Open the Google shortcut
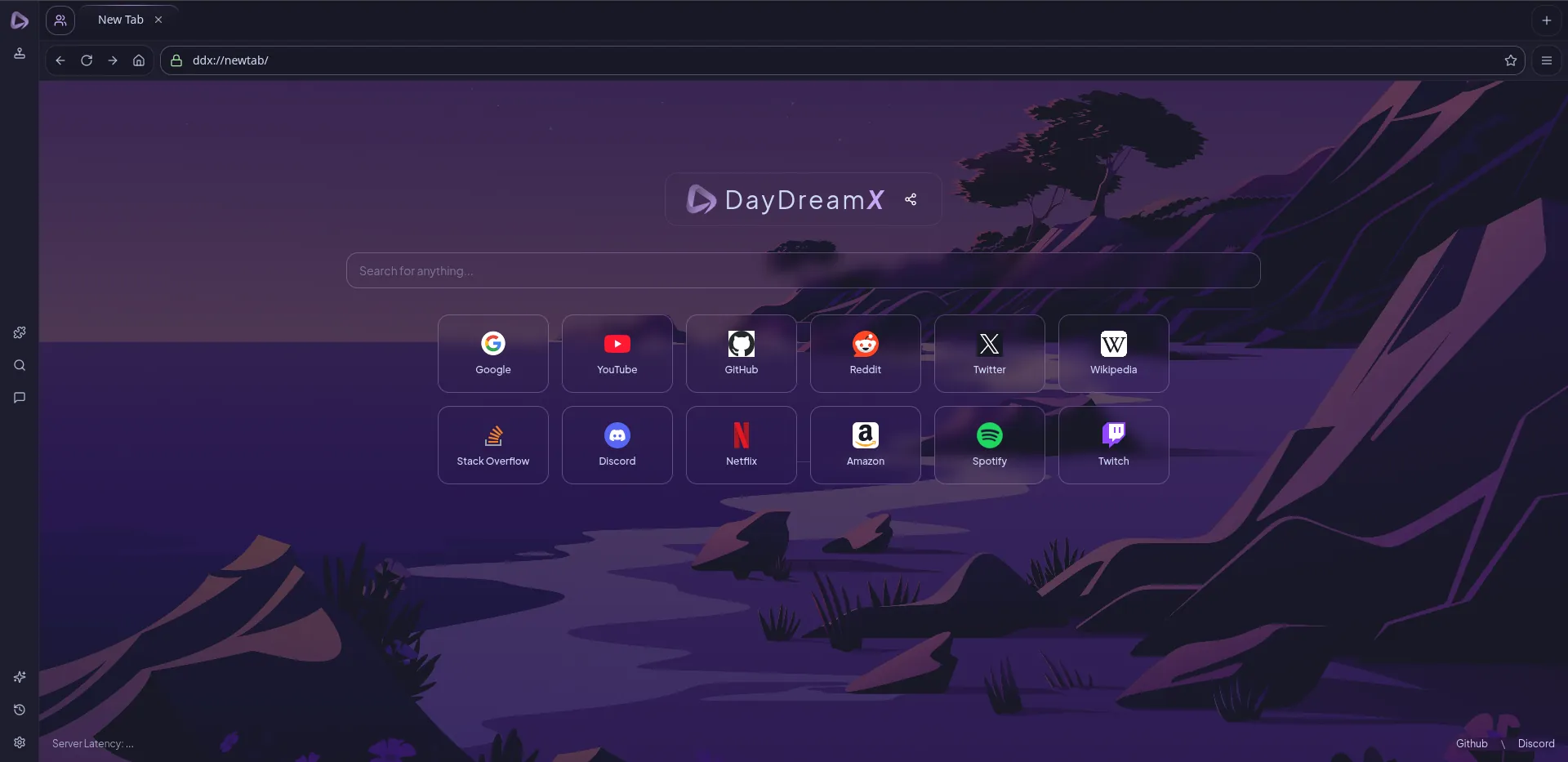Image resolution: width=1568 pixels, height=762 pixels. click(493, 354)
